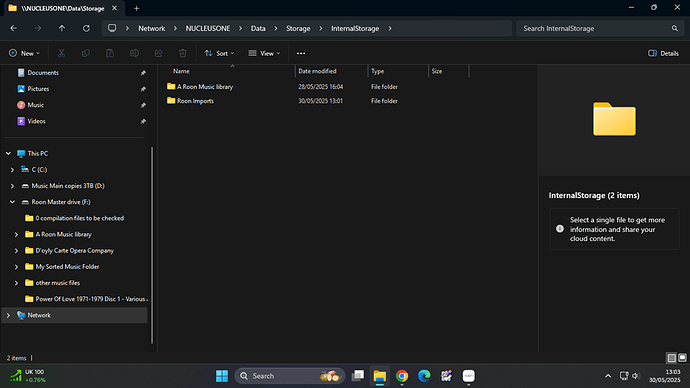Screen dimensions: 690x388
Task: Open the See more options menu
Action: [x=301, y=53]
